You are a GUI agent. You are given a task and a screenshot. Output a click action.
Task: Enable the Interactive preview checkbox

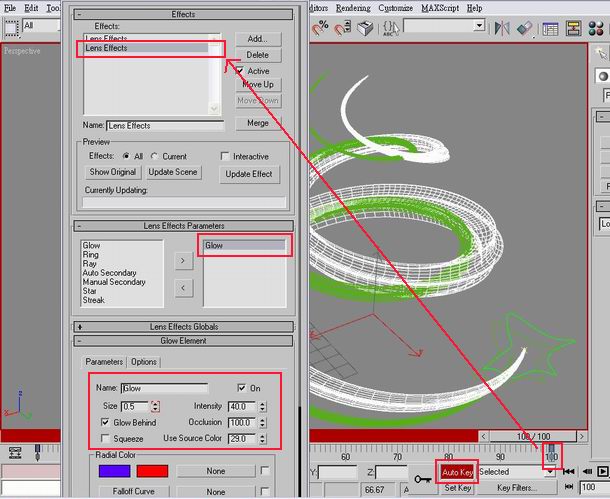(225, 156)
